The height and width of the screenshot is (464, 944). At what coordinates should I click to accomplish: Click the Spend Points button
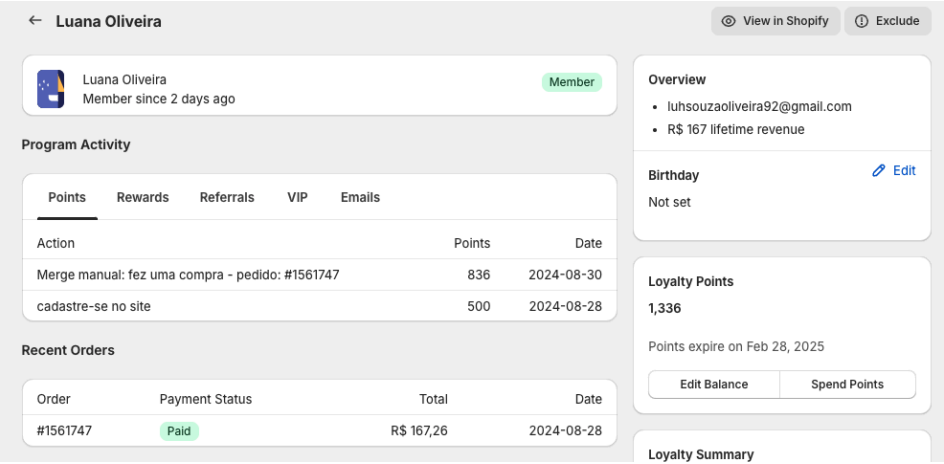tap(848, 385)
